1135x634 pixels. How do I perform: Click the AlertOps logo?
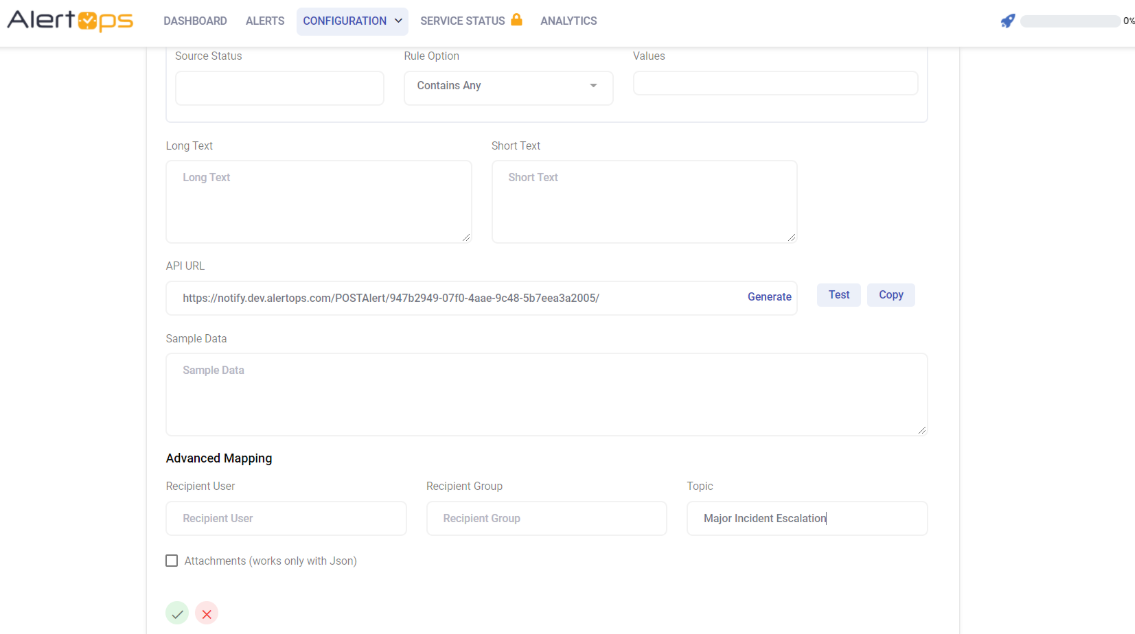point(70,21)
